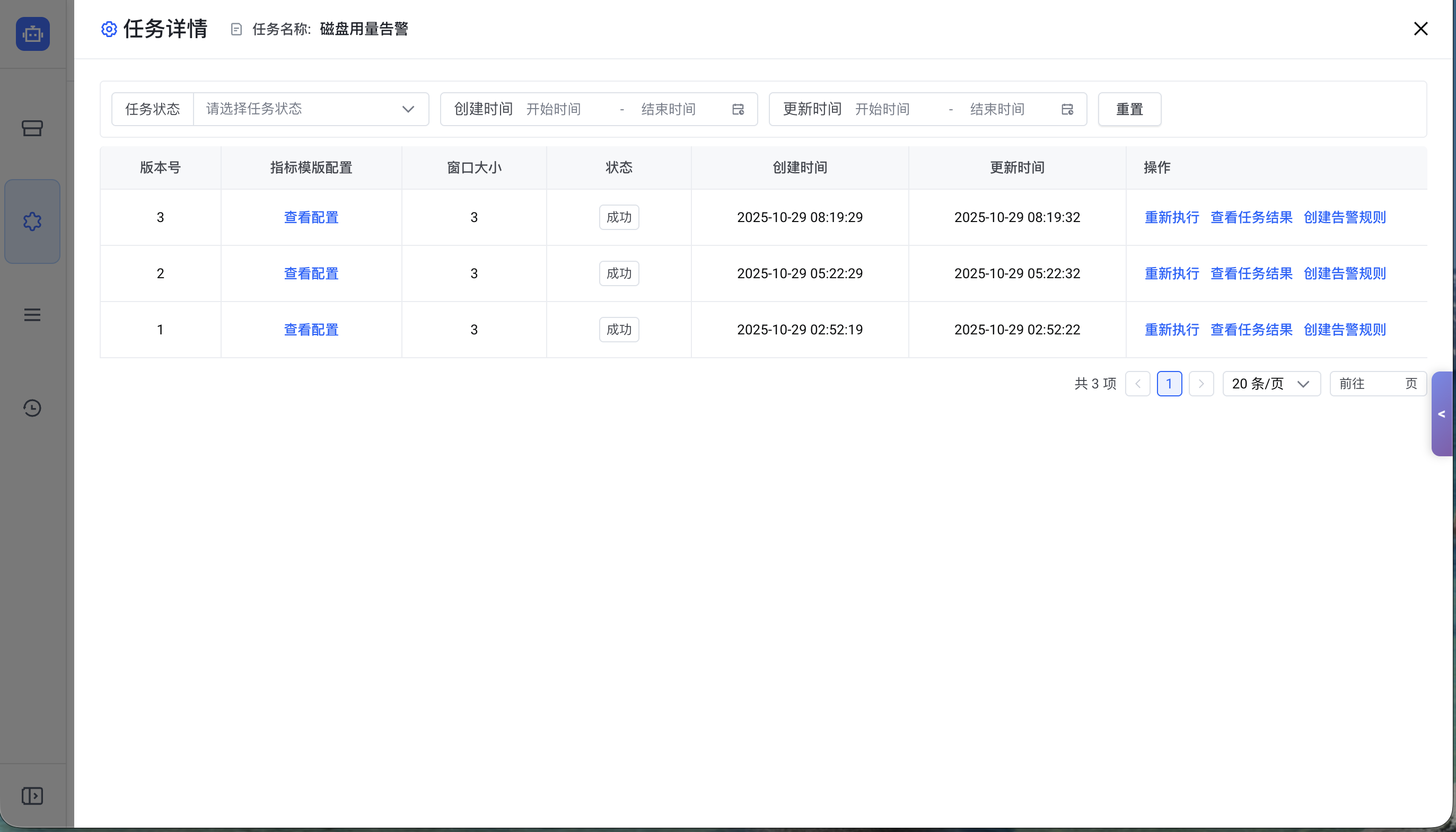Open the 任务状态 dropdown

pyautogui.click(x=312, y=109)
